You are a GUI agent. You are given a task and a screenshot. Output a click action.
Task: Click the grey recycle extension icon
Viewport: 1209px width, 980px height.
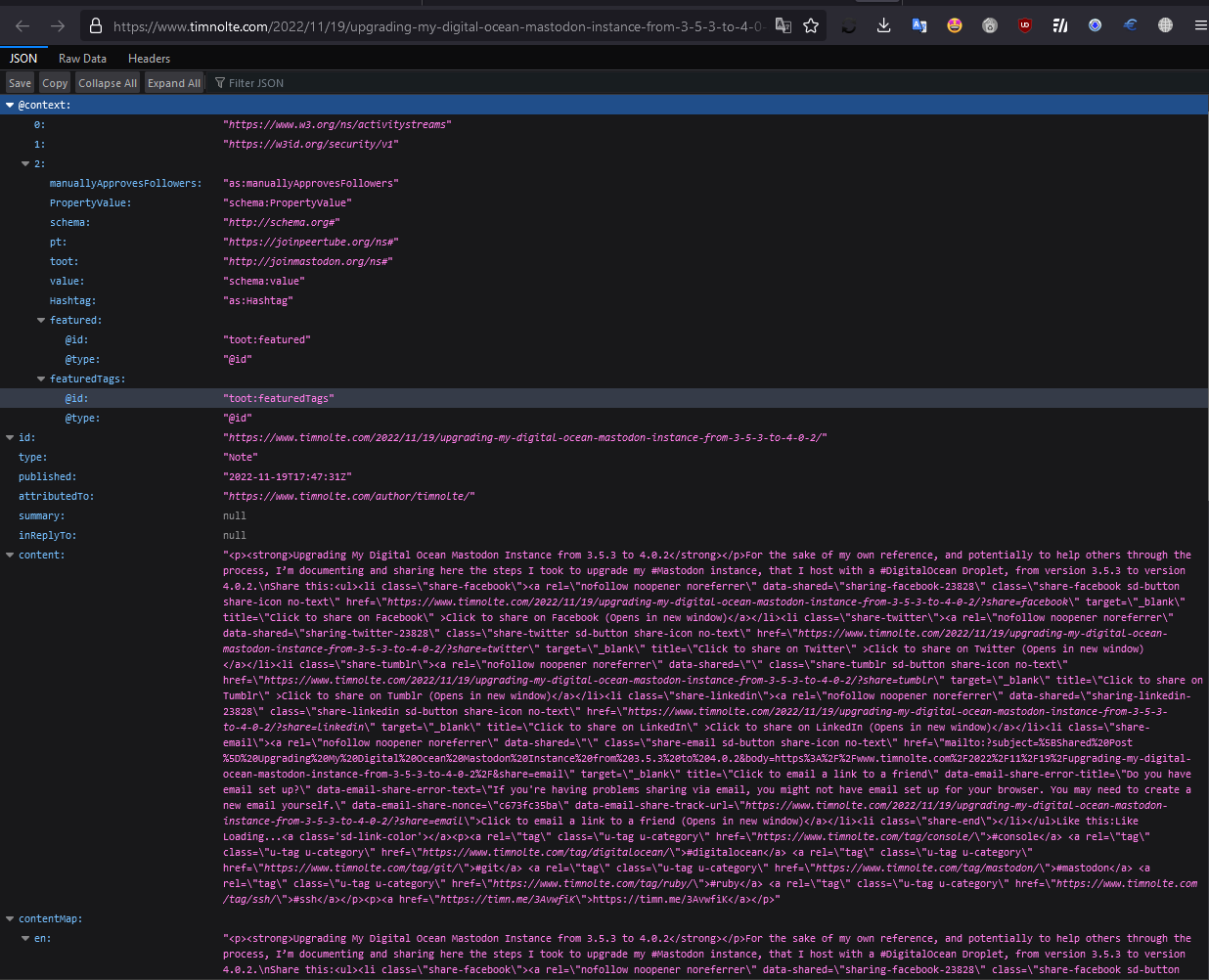click(990, 26)
